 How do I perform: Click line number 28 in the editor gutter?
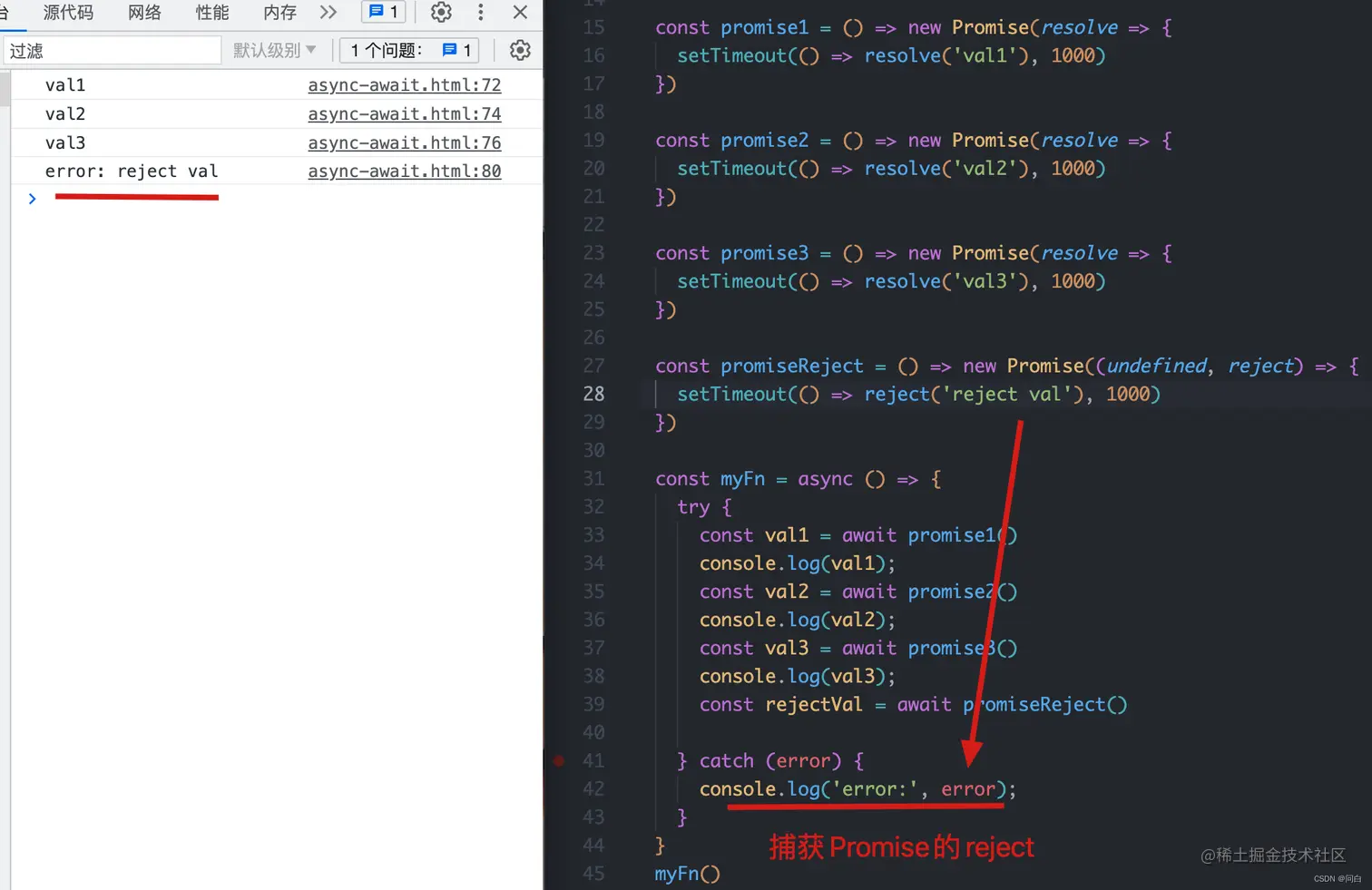(593, 394)
